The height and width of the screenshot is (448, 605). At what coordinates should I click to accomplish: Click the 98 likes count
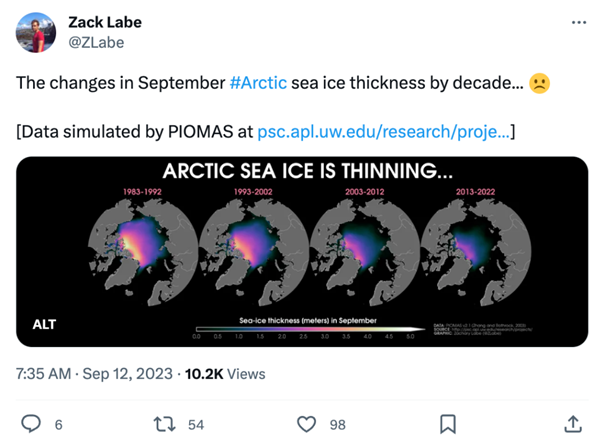click(x=338, y=425)
